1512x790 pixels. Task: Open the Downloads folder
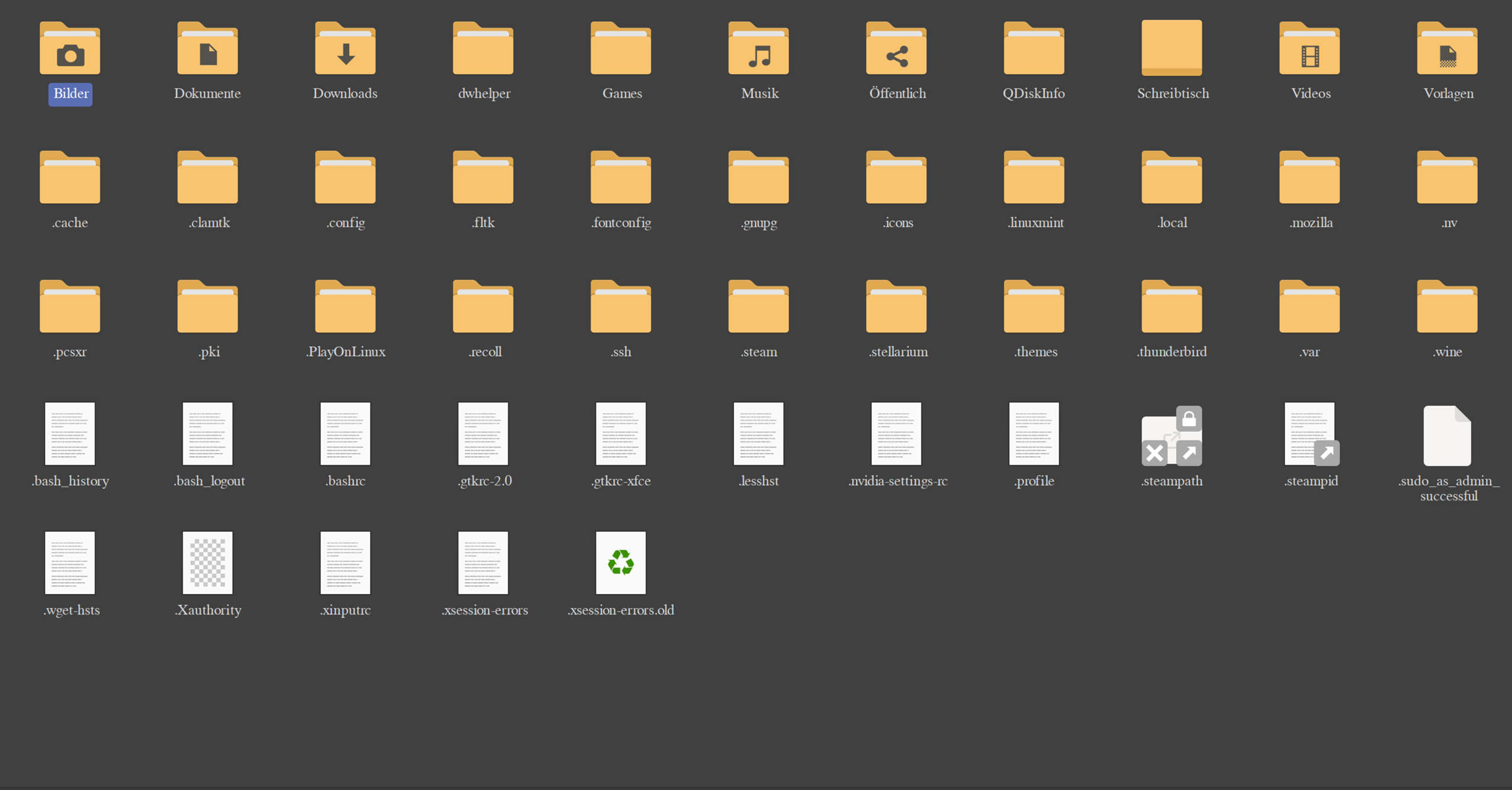click(346, 50)
